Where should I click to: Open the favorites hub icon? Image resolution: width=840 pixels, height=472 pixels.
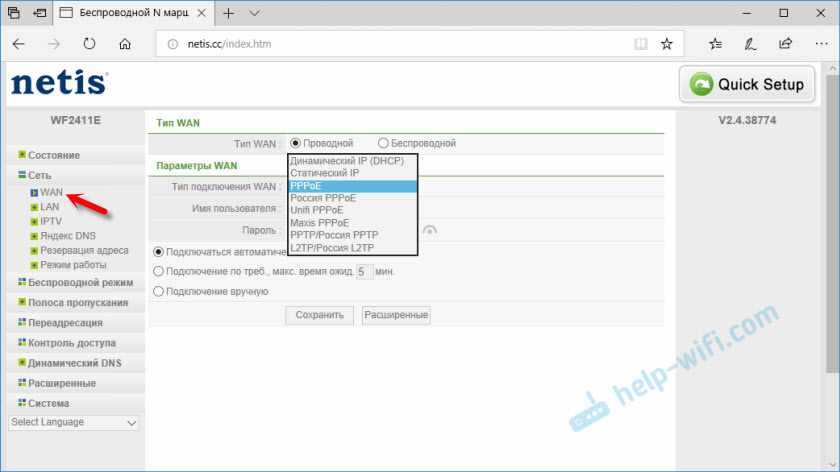[716, 44]
